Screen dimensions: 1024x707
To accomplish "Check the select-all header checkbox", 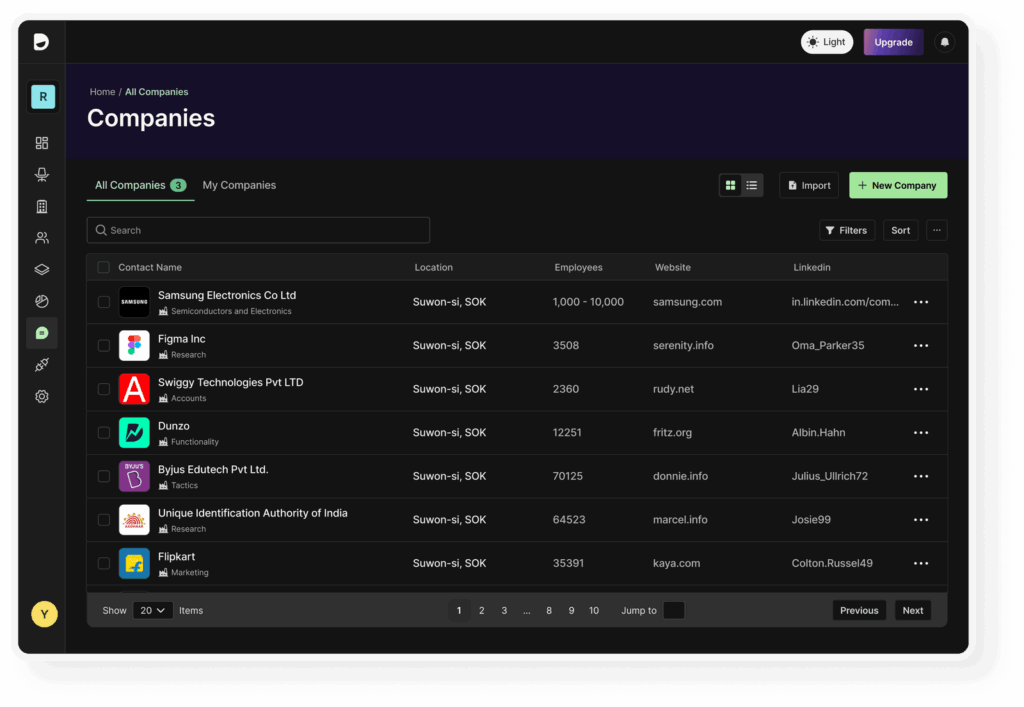I will pos(103,267).
